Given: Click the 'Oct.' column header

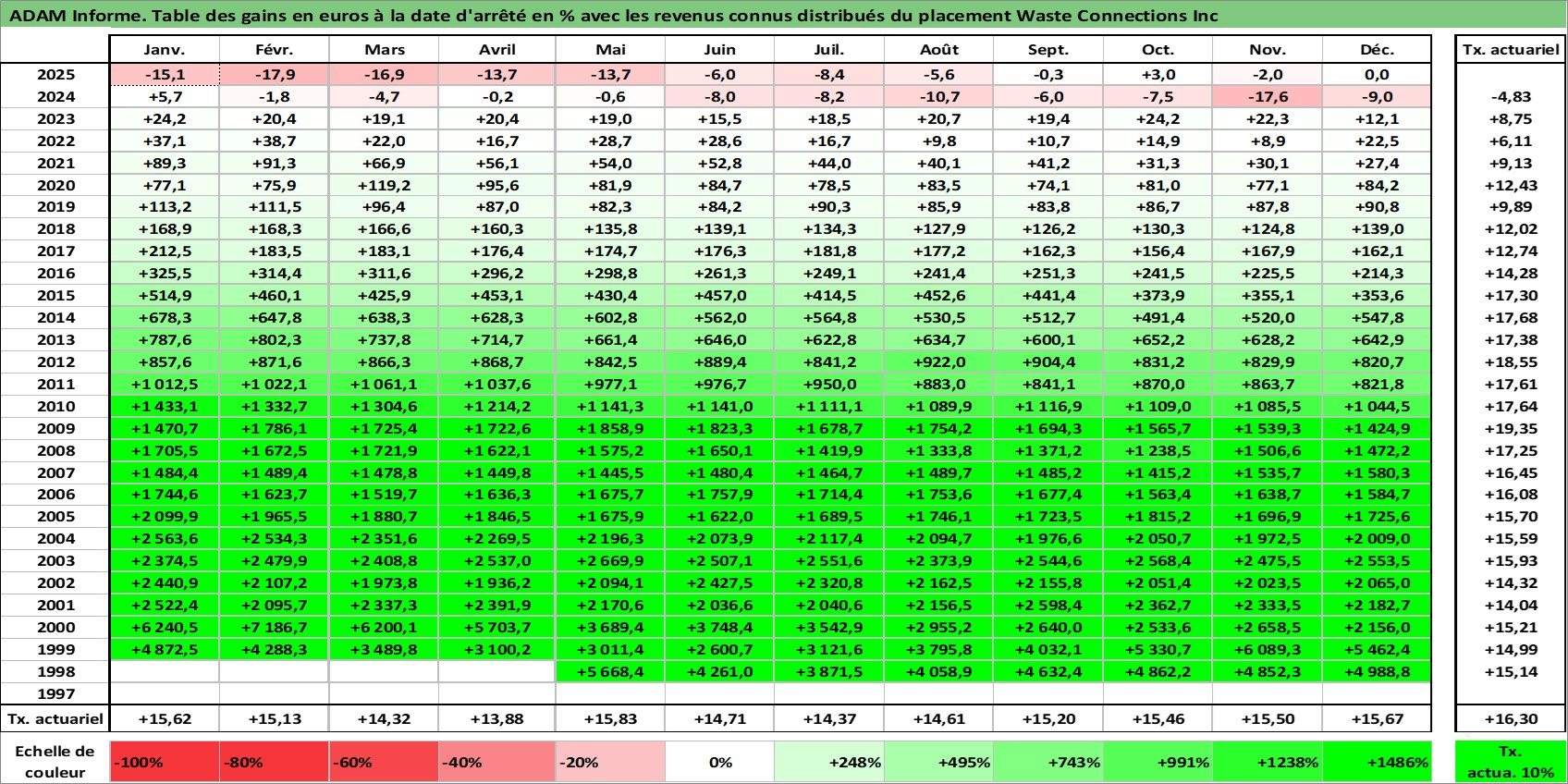Looking at the screenshot, I should 1158,50.
